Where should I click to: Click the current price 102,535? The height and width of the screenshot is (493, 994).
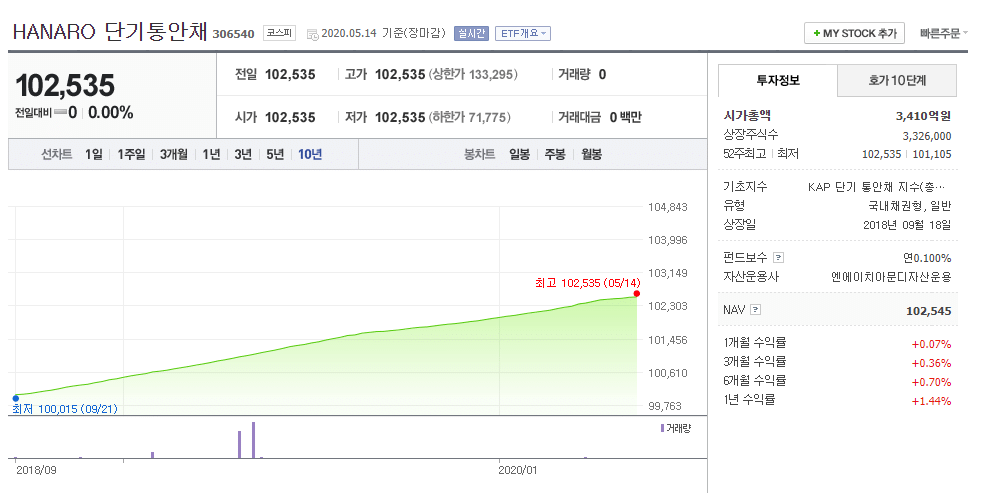[65, 86]
